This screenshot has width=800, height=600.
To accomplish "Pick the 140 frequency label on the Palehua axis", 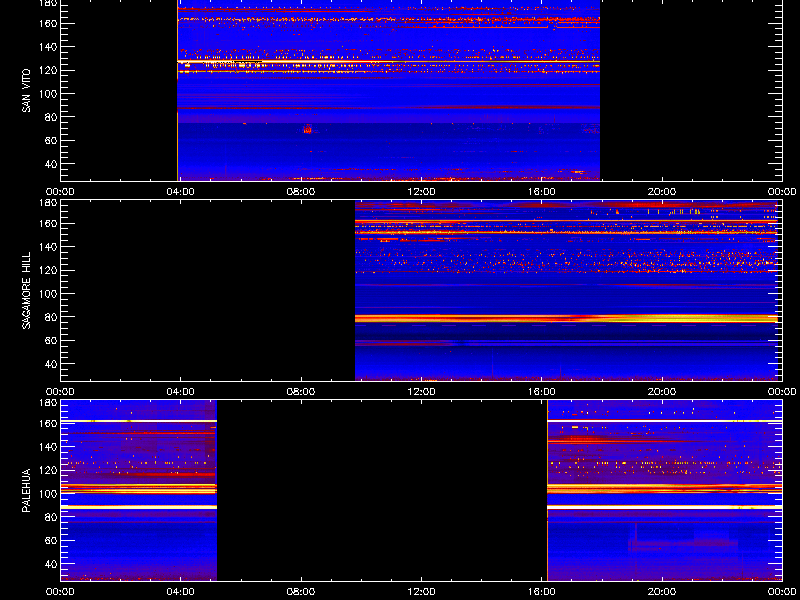I will (49, 447).
